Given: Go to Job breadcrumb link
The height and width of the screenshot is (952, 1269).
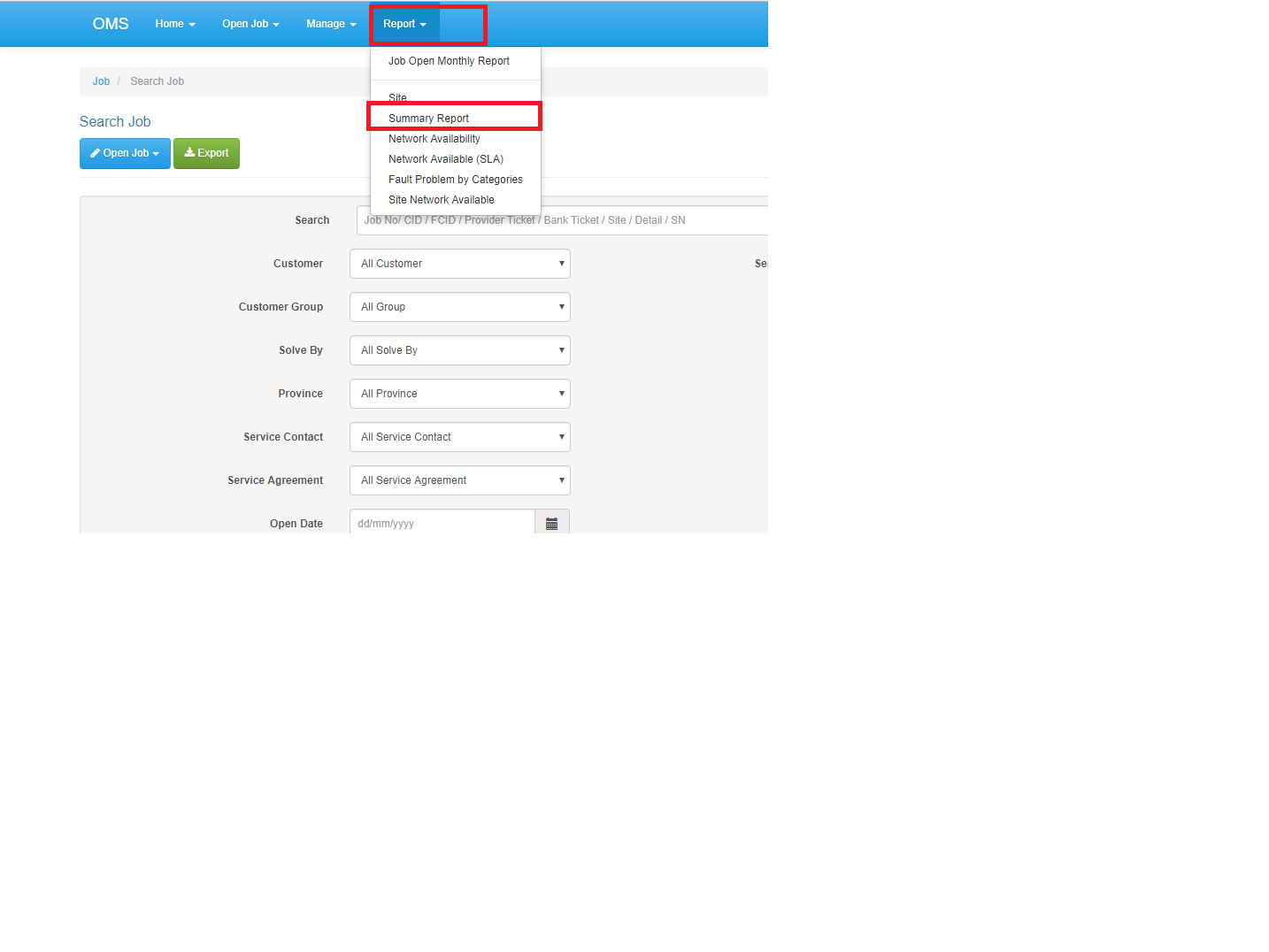Looking at the screenshot, I should point(101,81).
